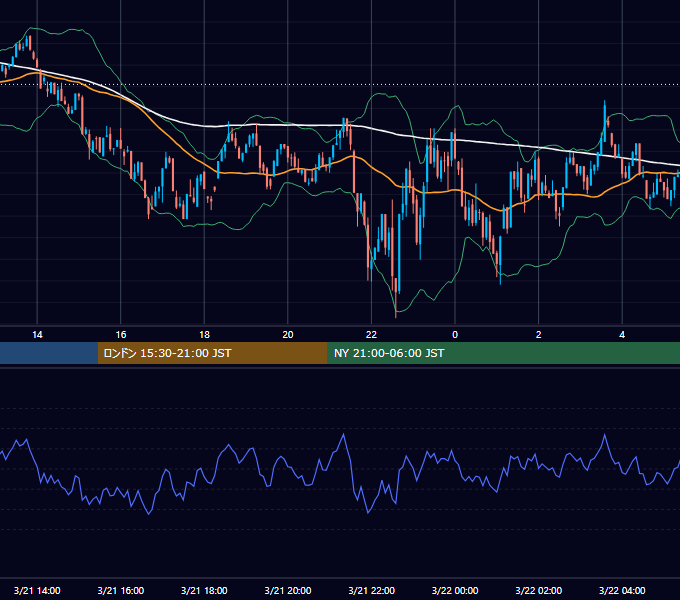Click the 16 hour label on price chart axis
The height and width of the screenshot is (600, 680).
121,335
